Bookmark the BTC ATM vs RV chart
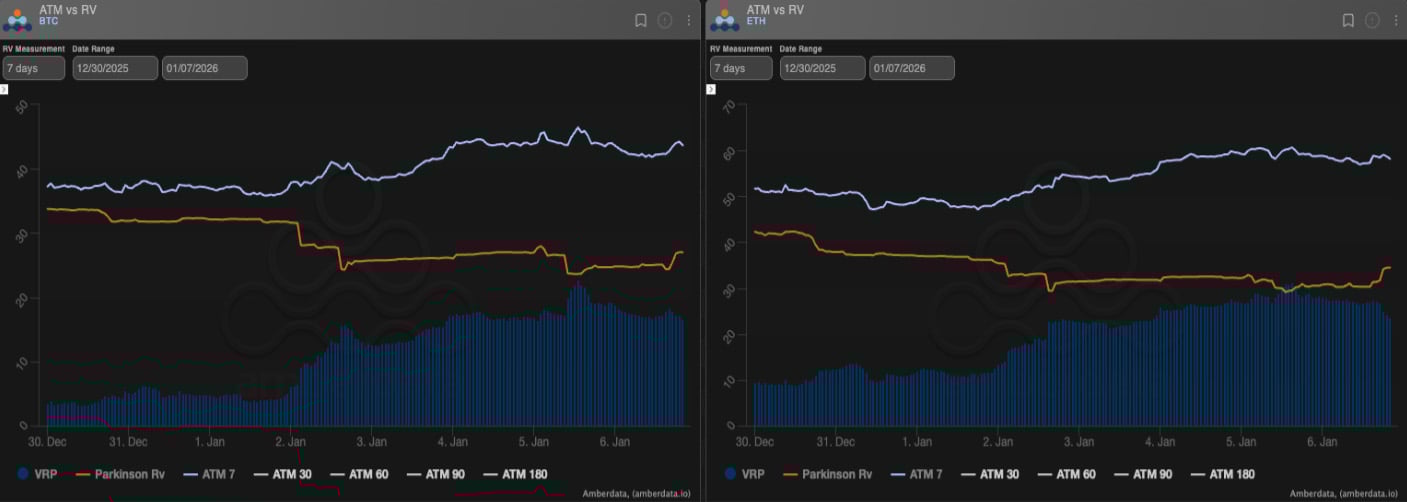 [x=641, y=20]
